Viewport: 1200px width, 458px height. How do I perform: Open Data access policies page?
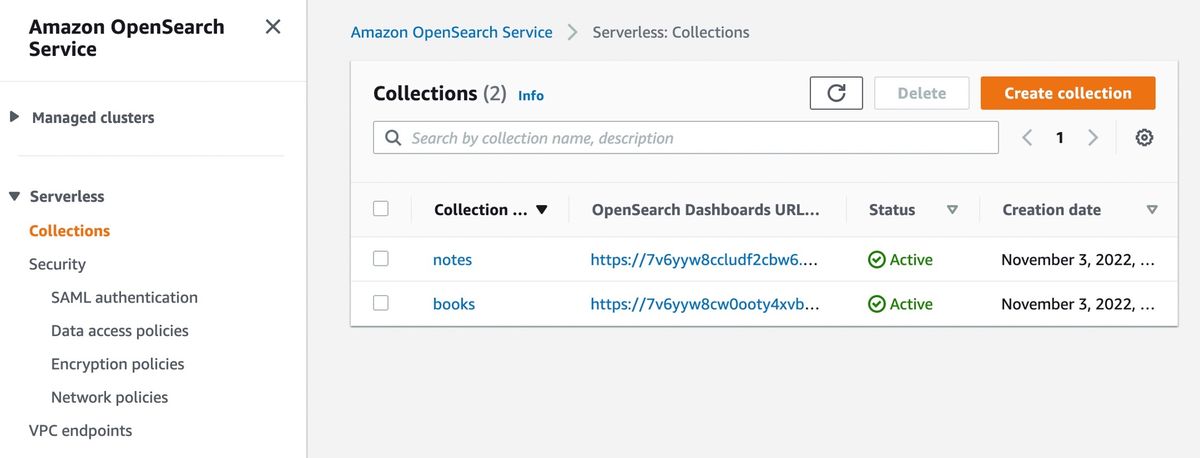120,331
